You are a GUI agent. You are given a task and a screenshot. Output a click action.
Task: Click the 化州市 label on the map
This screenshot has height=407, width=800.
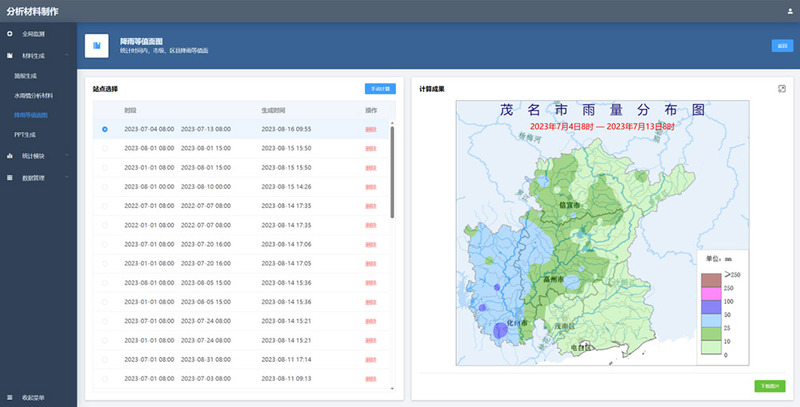[517, 323]
